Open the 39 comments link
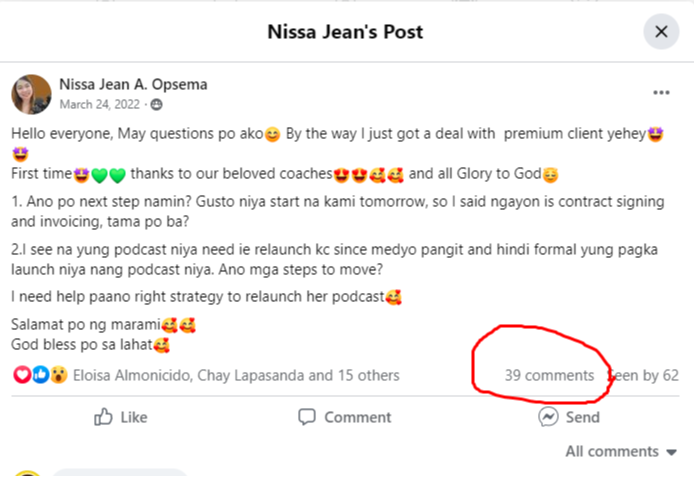 coord(549,376)
